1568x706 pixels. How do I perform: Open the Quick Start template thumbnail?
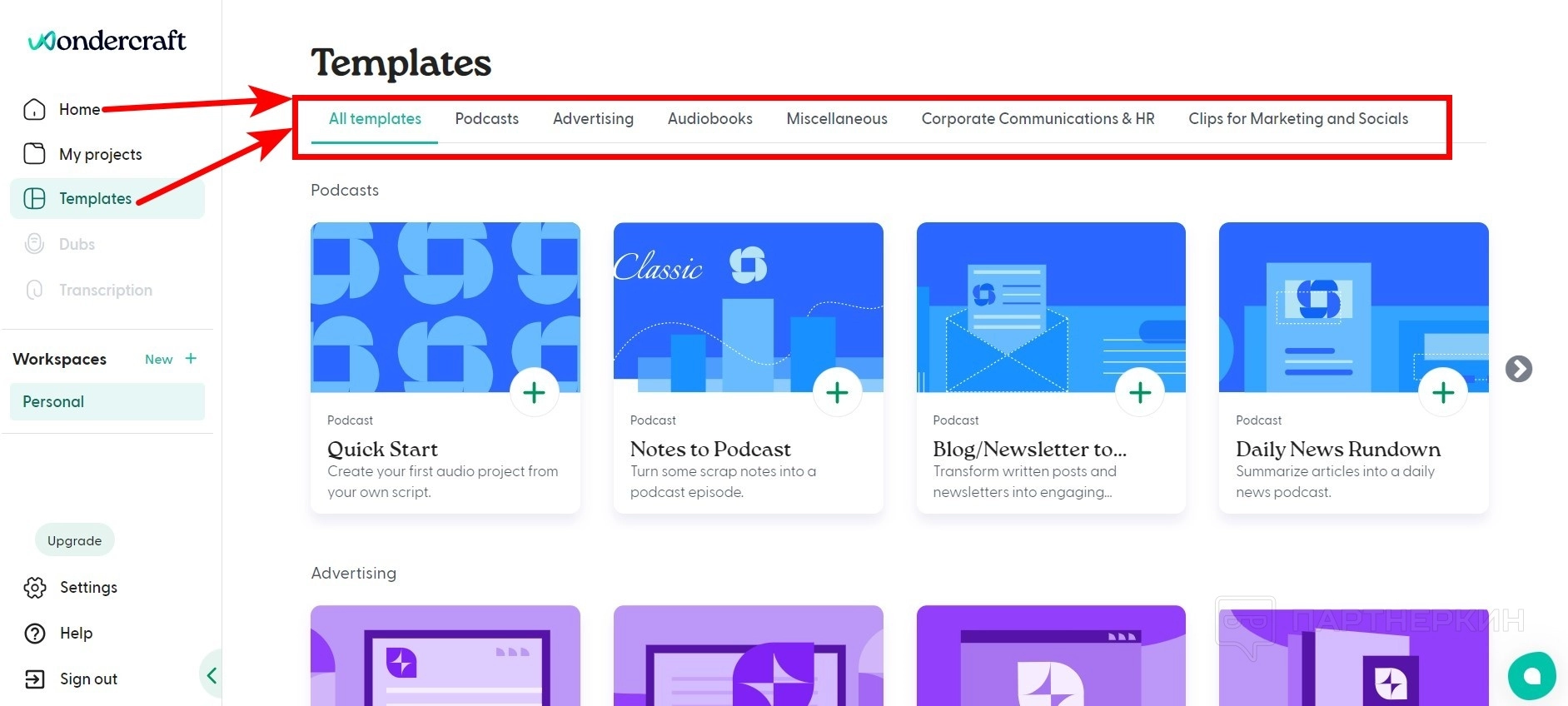click(446, 307)
